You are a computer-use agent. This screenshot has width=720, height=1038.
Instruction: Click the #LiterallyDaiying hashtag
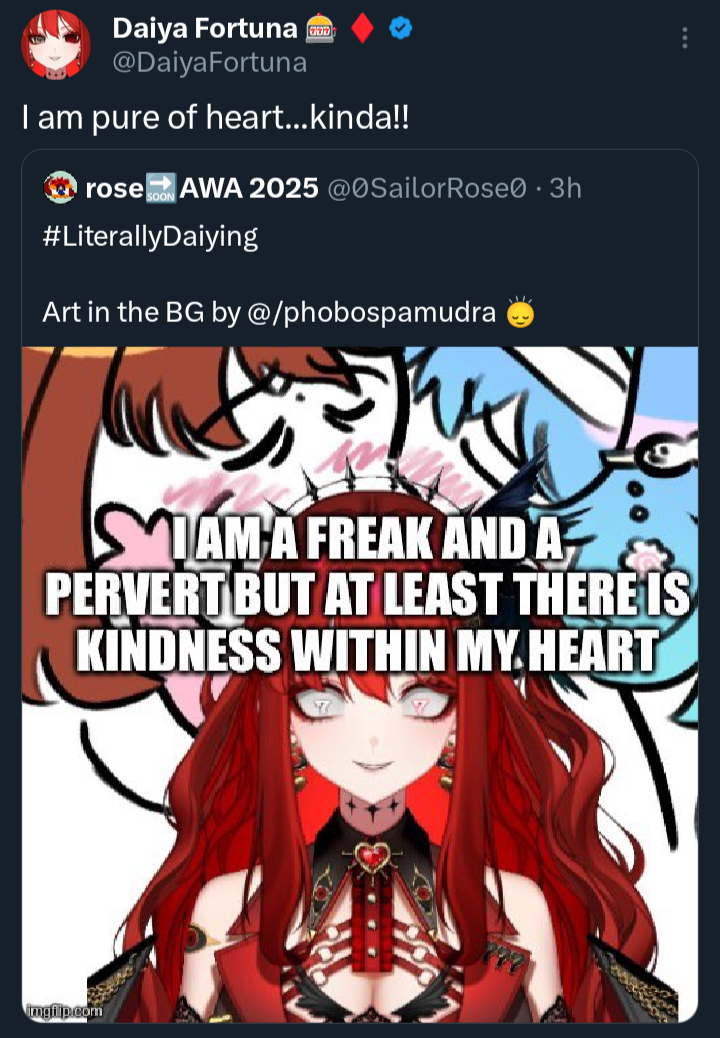tap(150, 236)
